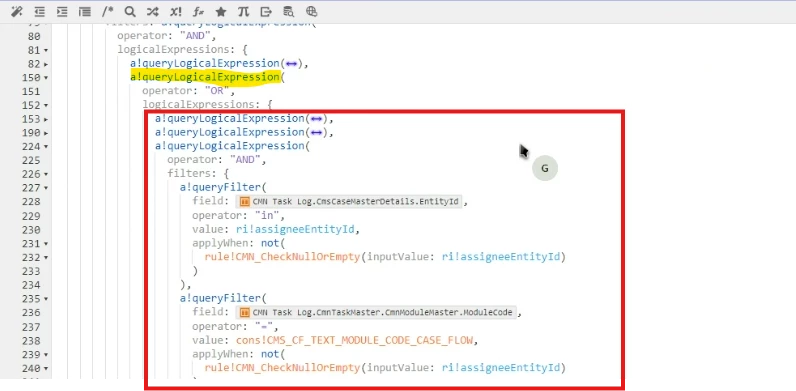The image size is (796, 391).
Task: Click a!queryFilter on line 227
Action: pos(220,187)
